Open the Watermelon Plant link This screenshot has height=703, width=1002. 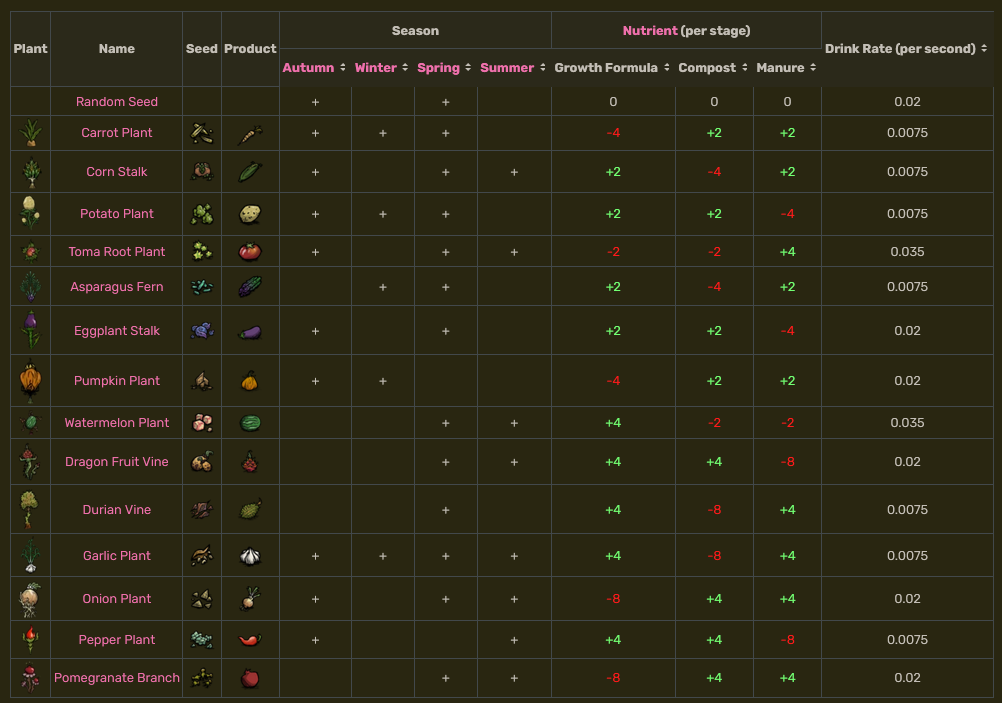pyautogui.click(x=117, y=423)
